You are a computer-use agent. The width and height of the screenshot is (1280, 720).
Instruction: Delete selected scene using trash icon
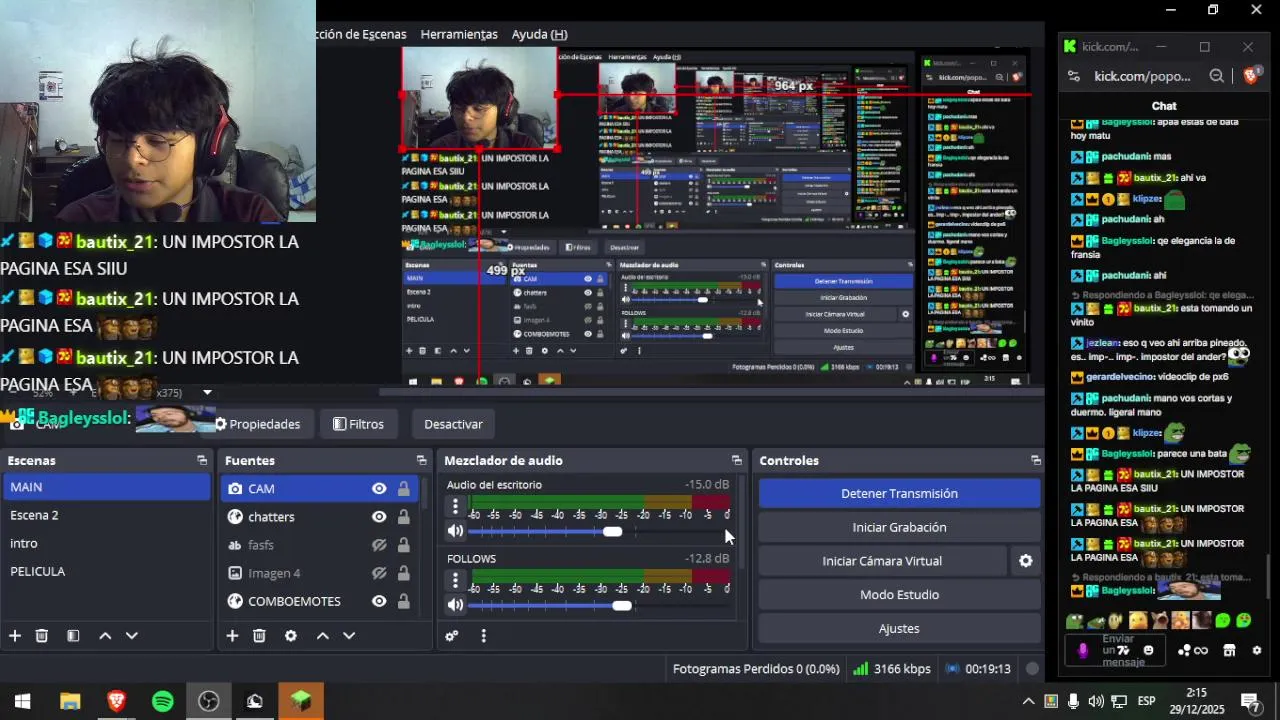42,636
